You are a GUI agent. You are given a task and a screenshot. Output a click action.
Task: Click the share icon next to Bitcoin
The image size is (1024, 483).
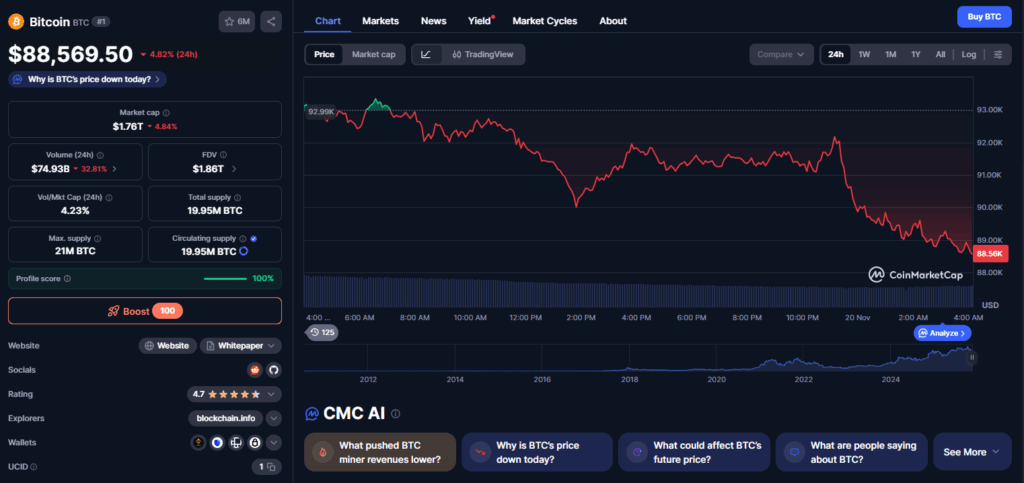[272, 21]
